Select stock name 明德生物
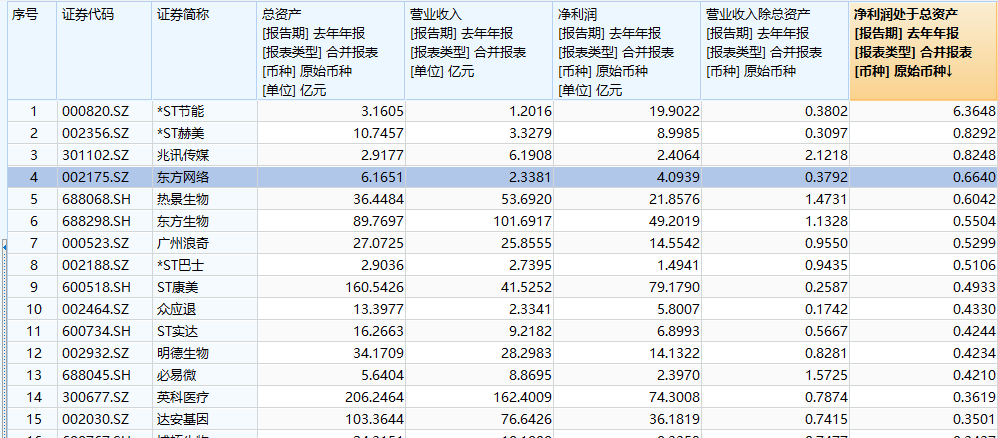 pyautogui.click(x=183, y=353)
